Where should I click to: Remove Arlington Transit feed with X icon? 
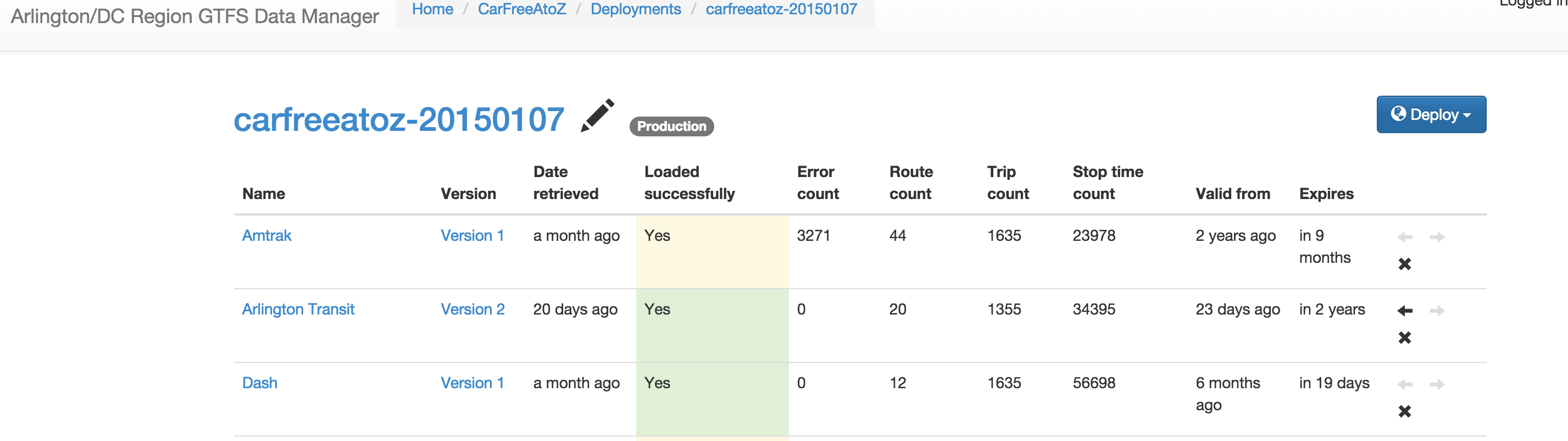(x=1405, y=338)
